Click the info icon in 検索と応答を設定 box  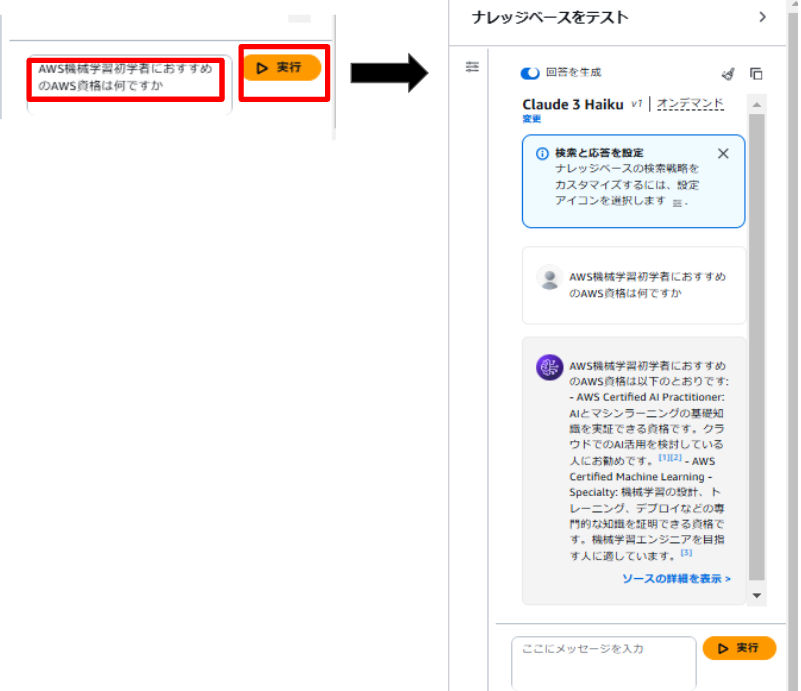[542, 153]
